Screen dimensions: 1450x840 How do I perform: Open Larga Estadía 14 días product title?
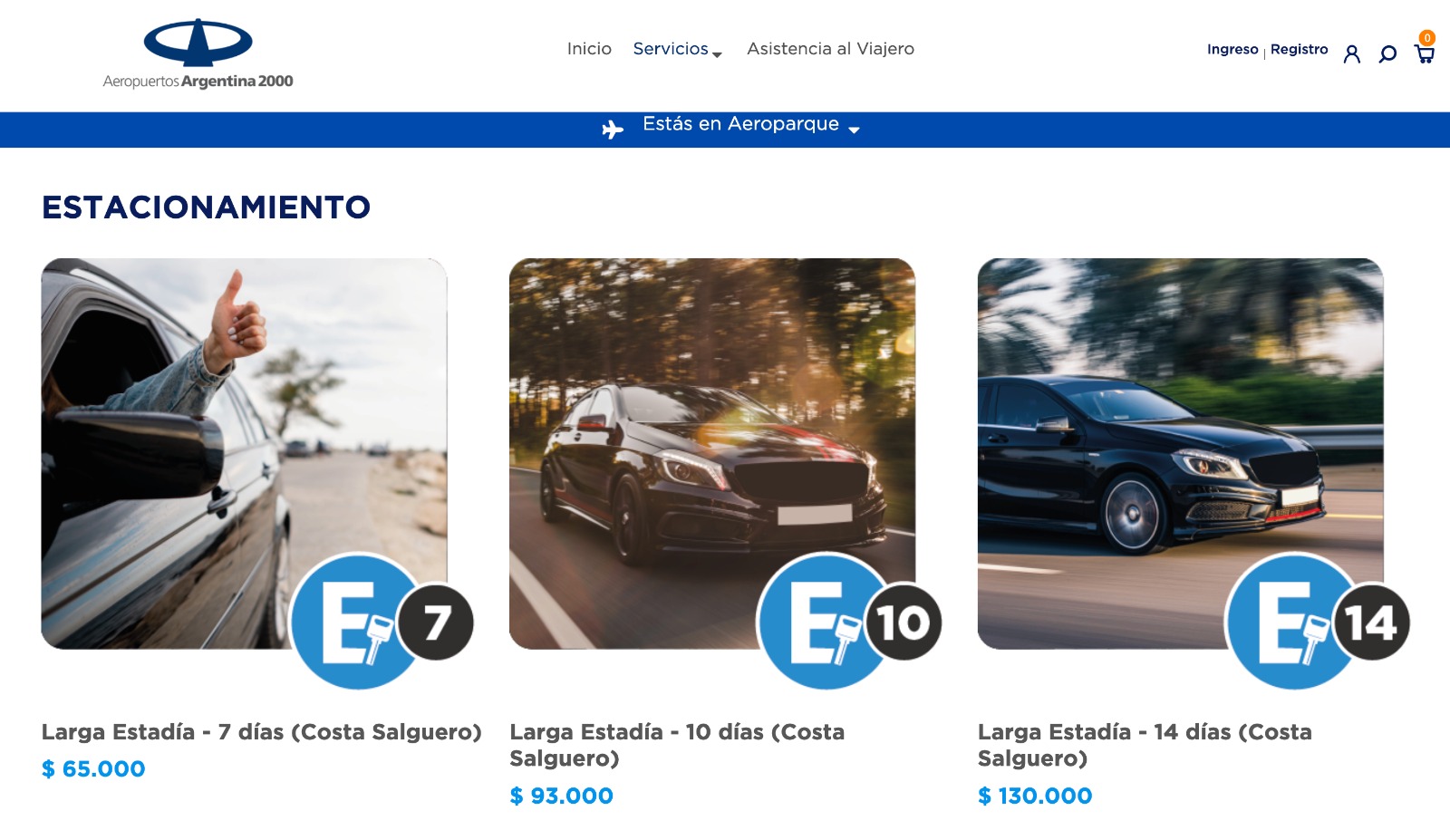click(1145, 745)
